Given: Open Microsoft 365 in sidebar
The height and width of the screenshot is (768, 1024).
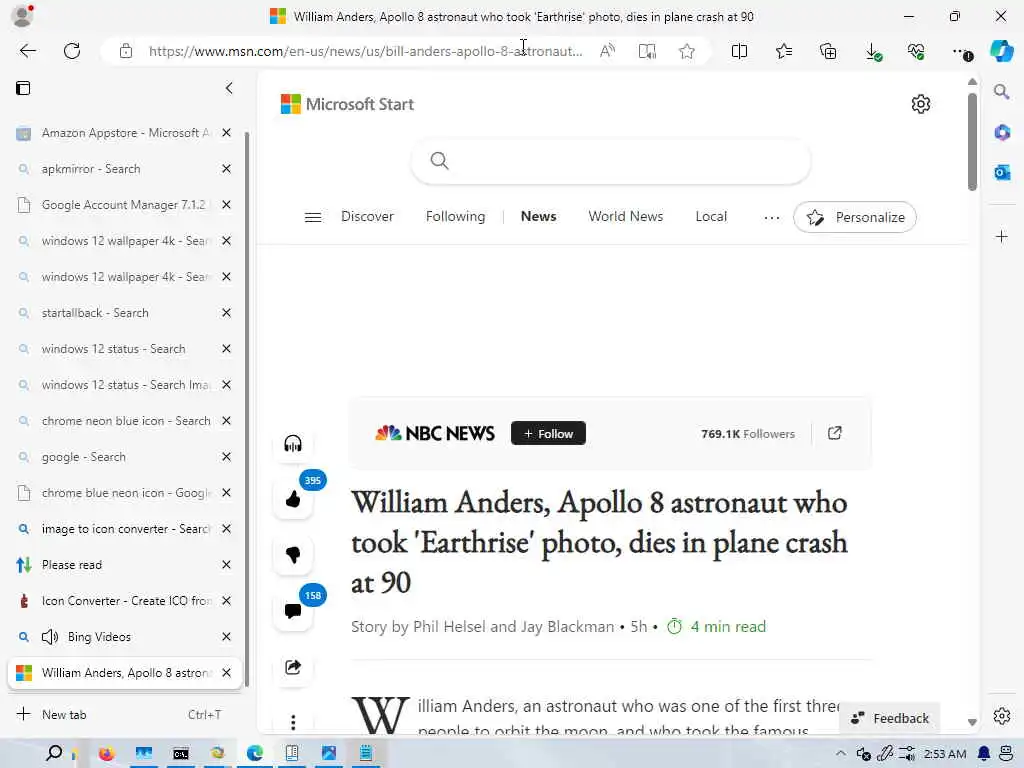Looking at the screenshot, I should coord(1002,133).
